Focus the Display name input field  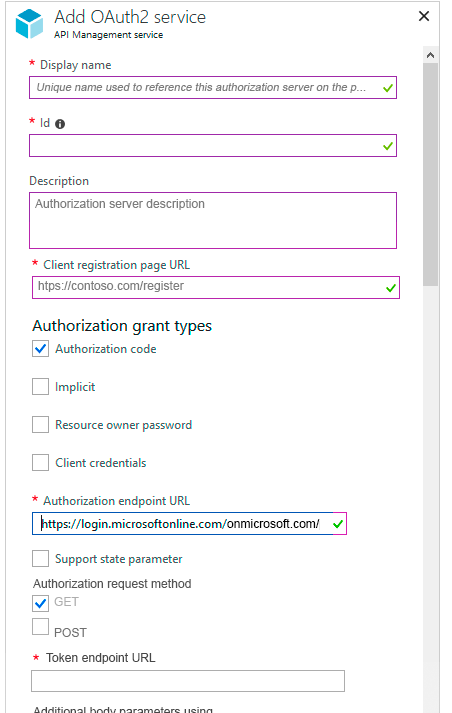click(213, 87)
